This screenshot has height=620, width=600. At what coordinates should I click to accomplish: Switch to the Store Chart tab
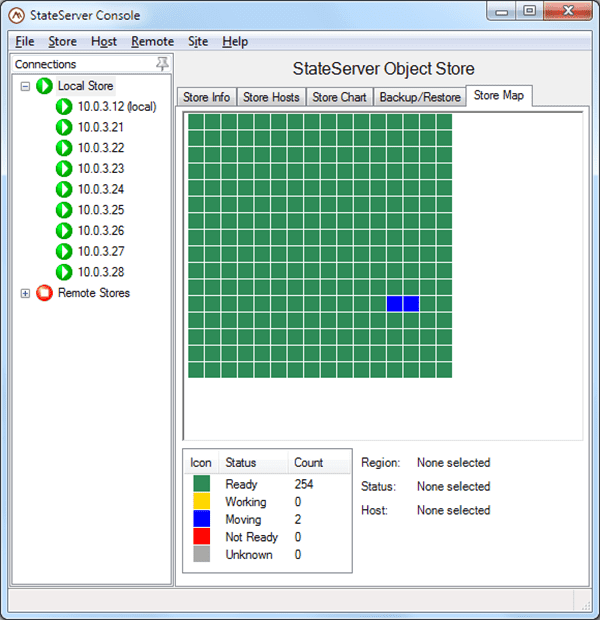click(x=339, y=97)
